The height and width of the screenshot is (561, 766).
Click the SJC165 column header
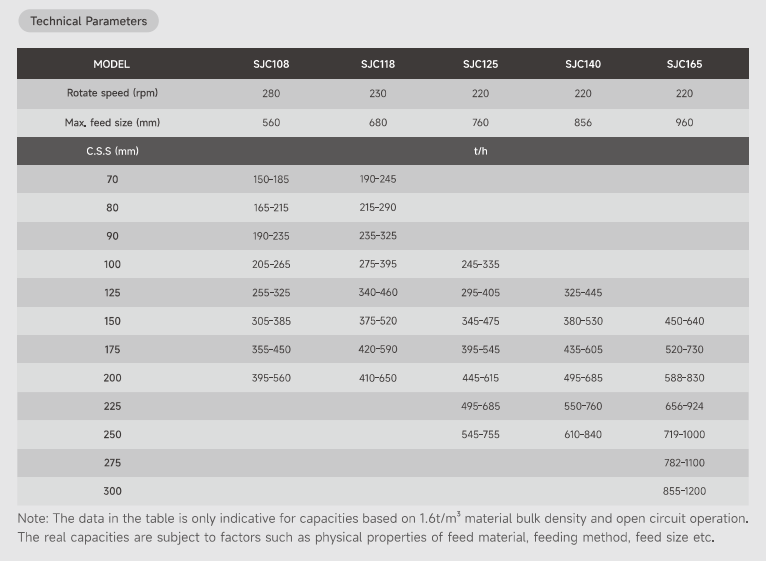click(x=684, y=64)
